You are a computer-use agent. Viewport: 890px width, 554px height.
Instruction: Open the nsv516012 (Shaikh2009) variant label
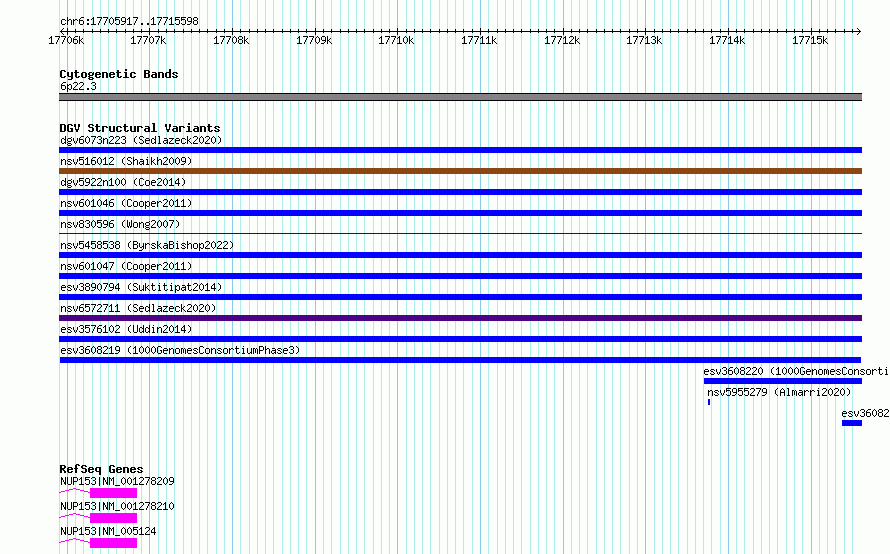coord(126,161)
